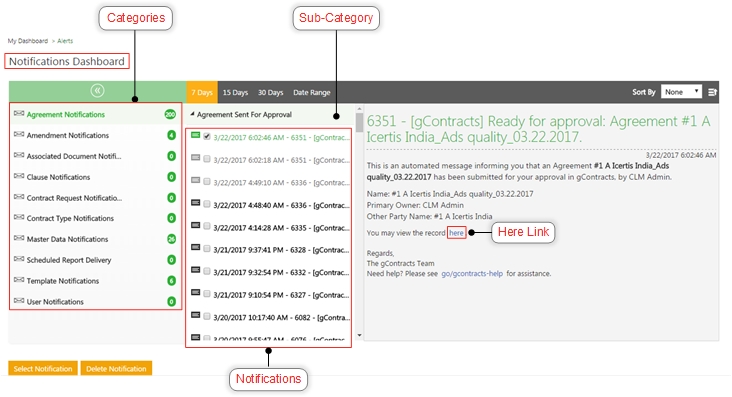The image size is (732, 397).
Task: Collapse the Agreement Sent For Approval sub-category
Action: pyautogui.click(x=192, y=114)
